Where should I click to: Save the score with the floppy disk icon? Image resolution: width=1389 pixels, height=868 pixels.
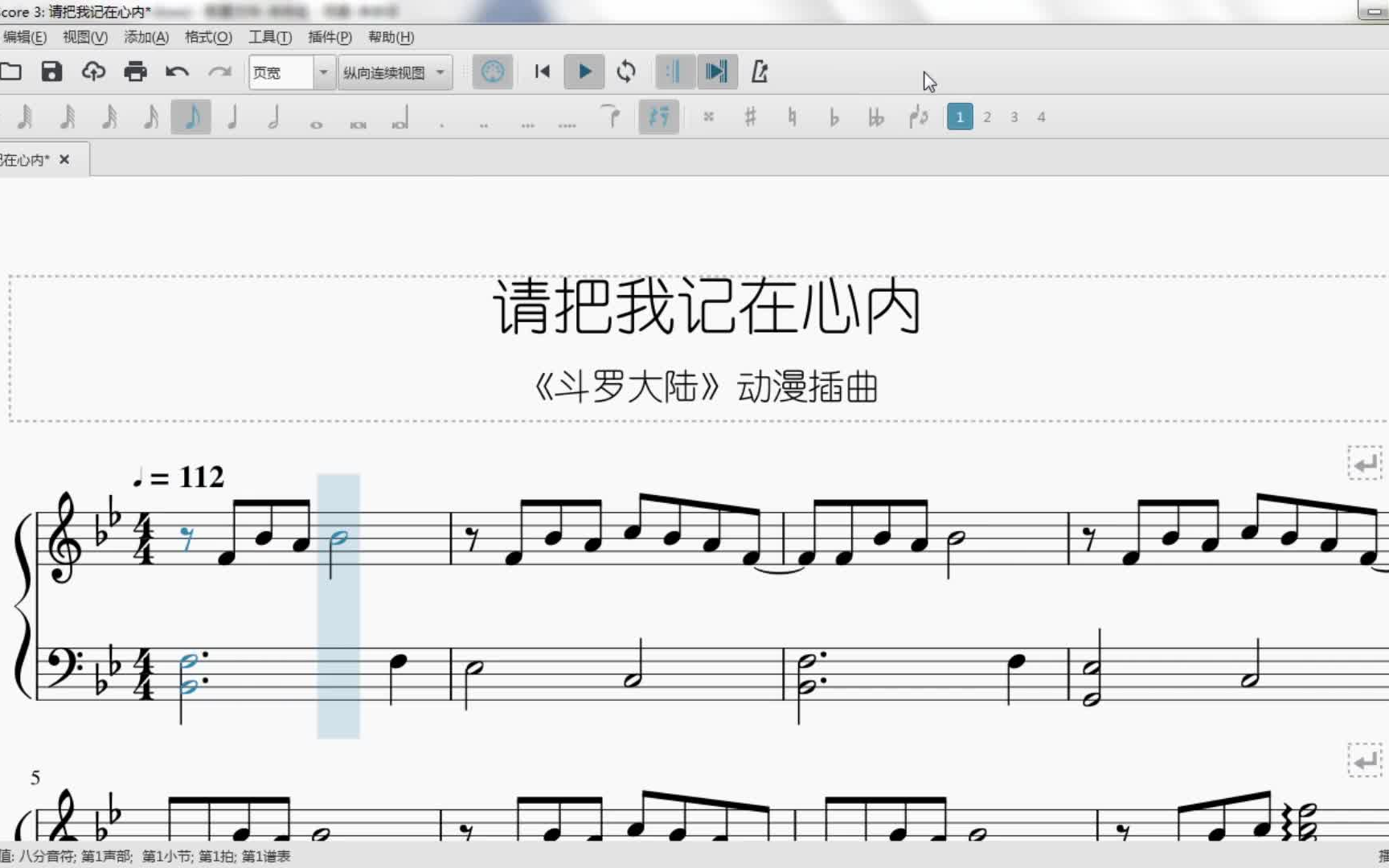click(52, 72)
